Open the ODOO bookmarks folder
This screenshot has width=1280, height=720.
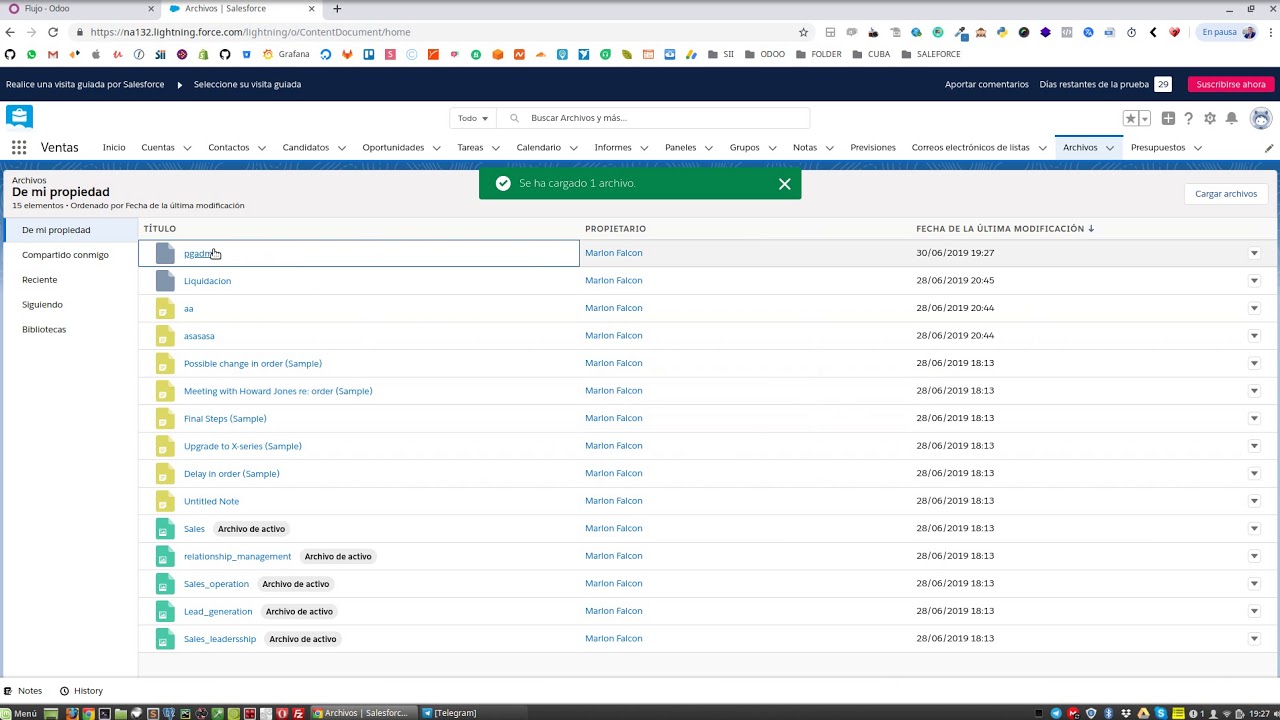tap(765, 54)
